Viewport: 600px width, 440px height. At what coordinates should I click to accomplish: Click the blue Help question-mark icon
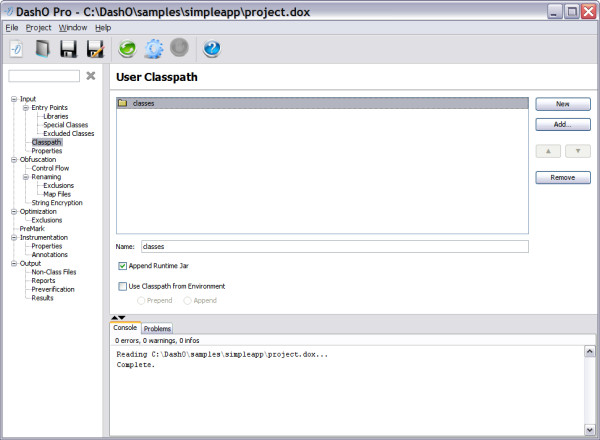(x=212, y=49)
